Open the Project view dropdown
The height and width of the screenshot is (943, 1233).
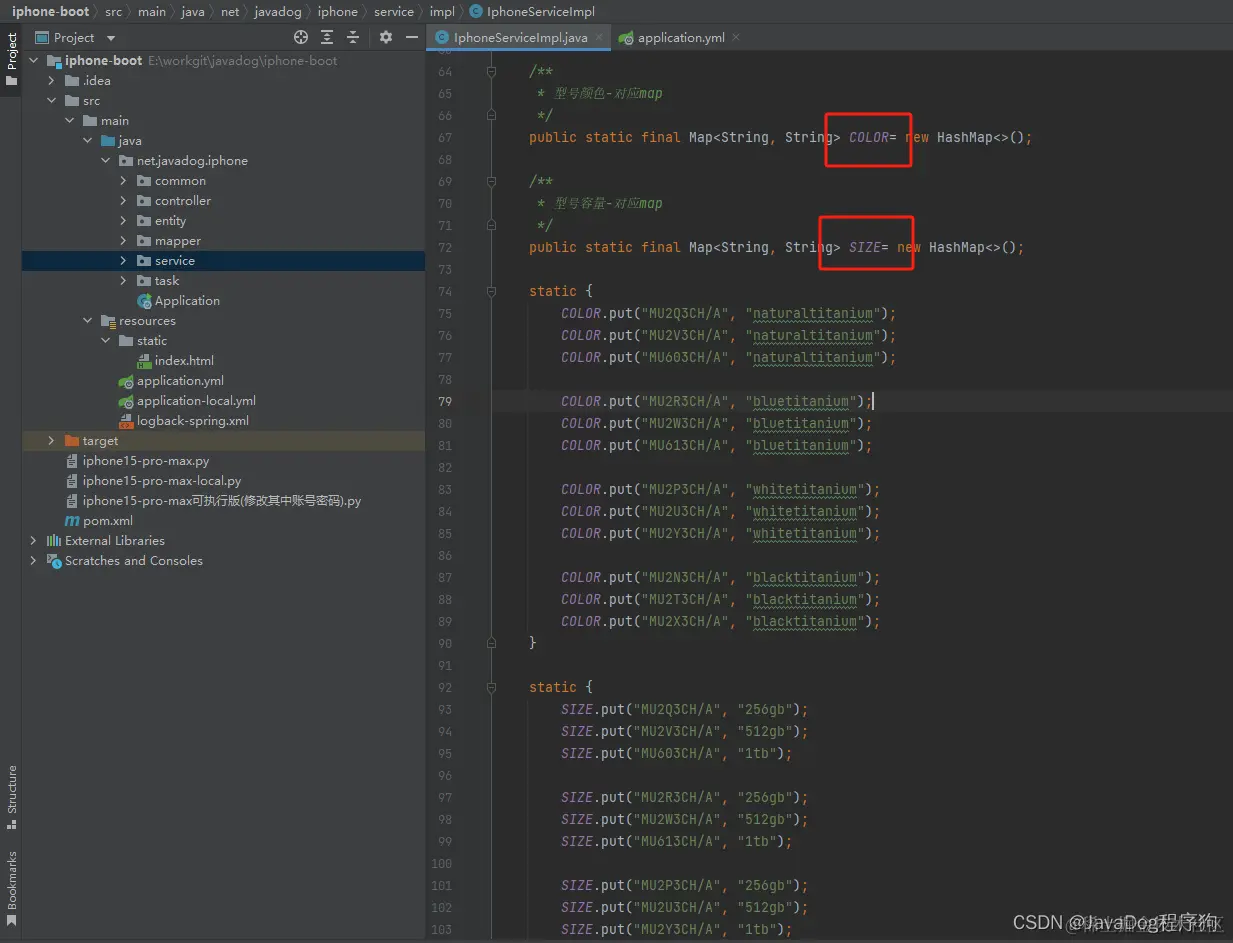tap(111, 38)
